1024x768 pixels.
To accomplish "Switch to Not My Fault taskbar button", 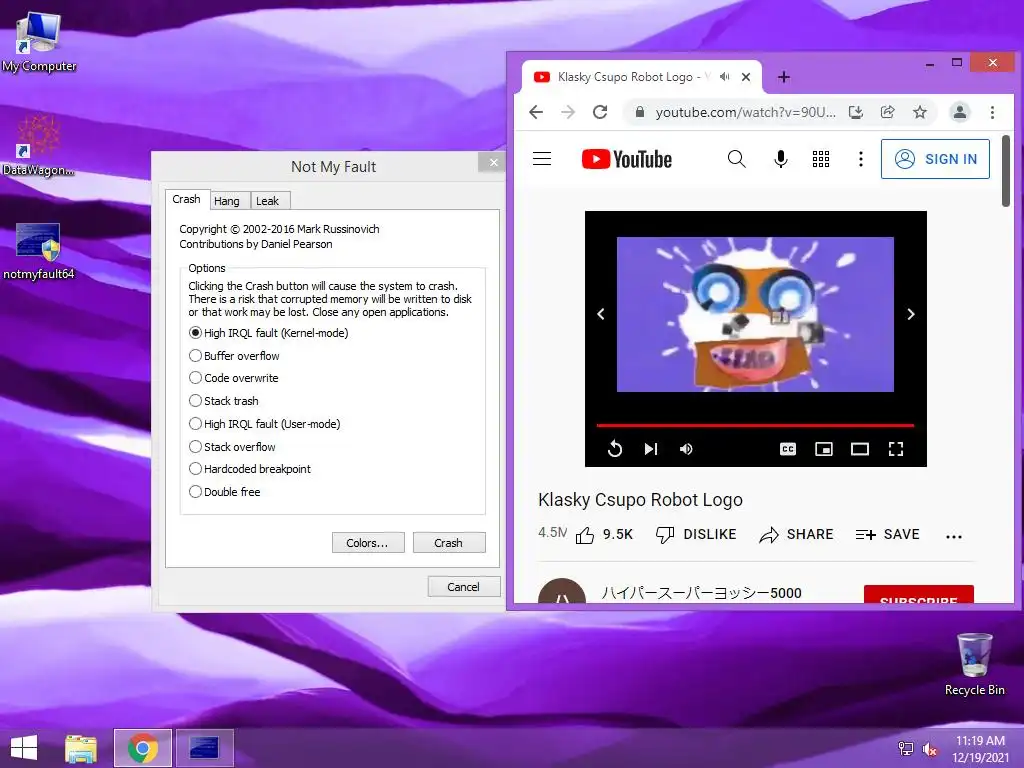I will click(x=204, y=748).
